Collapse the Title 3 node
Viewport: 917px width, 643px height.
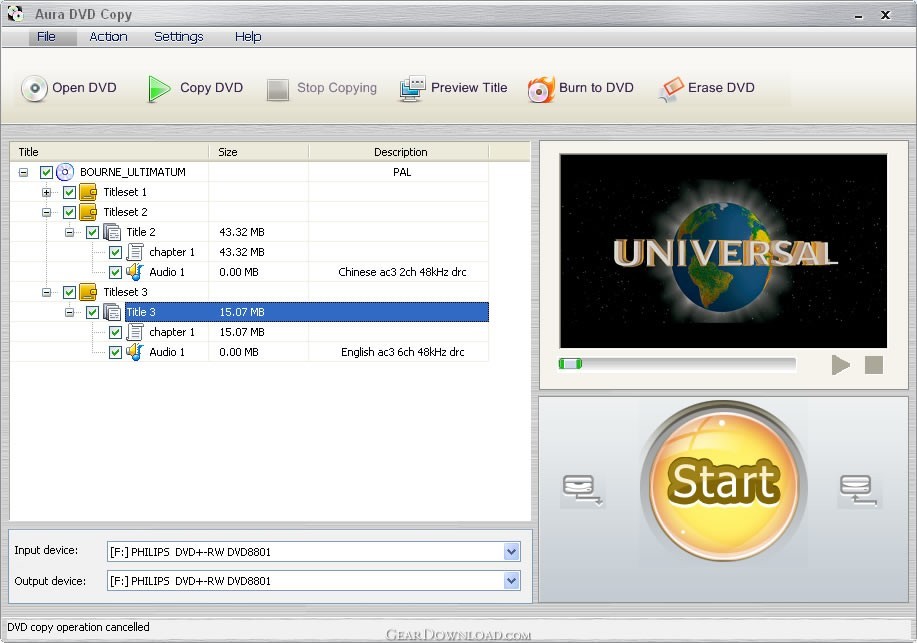point(69,312)
